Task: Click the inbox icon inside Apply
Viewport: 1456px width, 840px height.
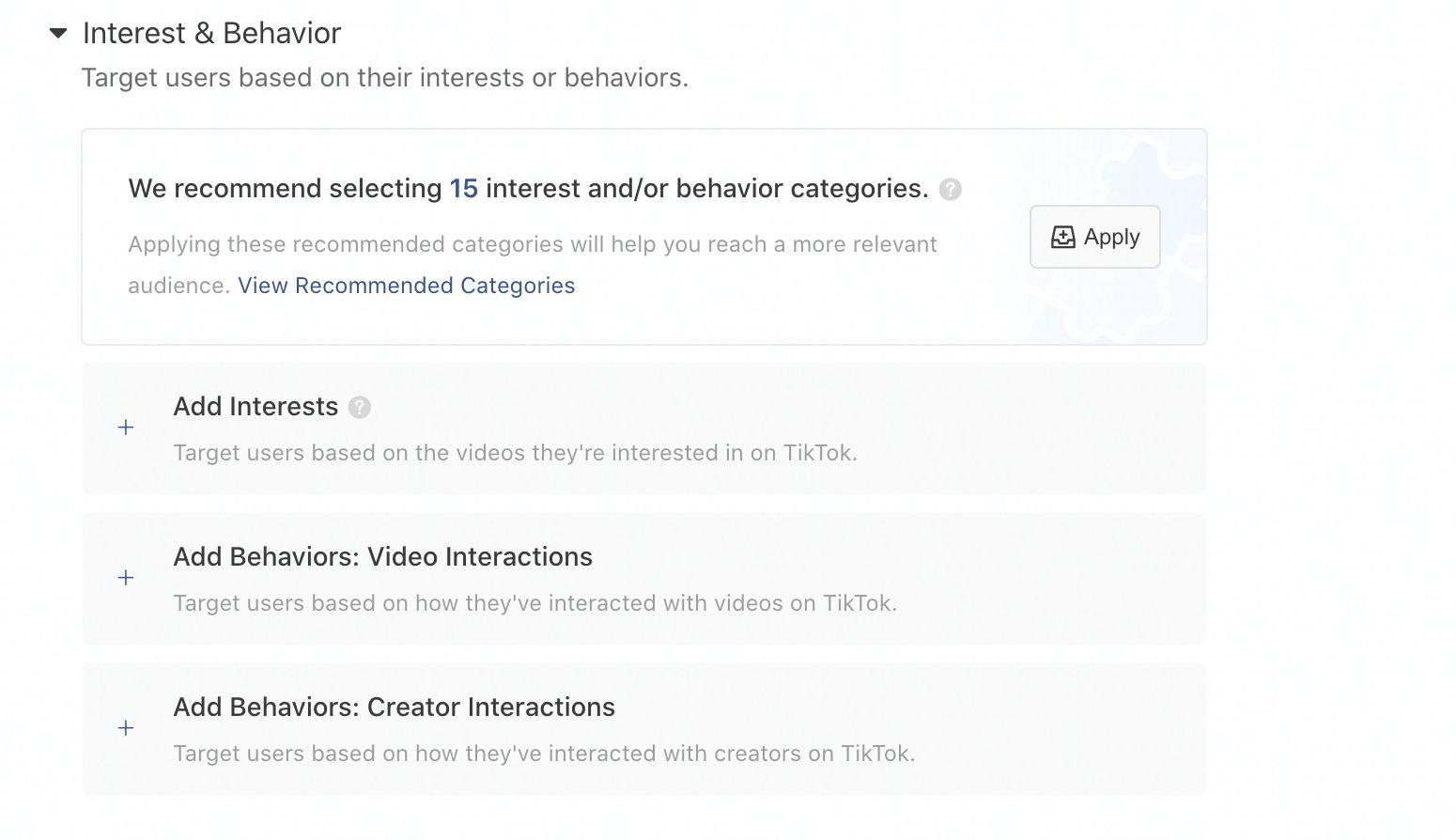Action: 1062,237
